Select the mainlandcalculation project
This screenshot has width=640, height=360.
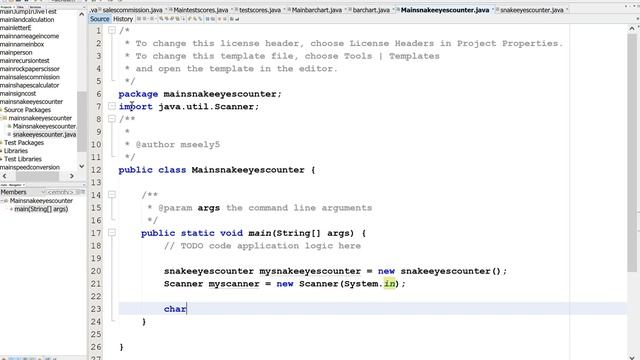(27, 20)
